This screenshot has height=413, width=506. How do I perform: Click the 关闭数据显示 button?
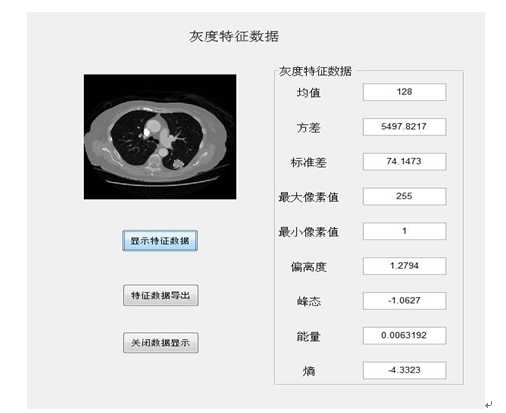[161, 342]
